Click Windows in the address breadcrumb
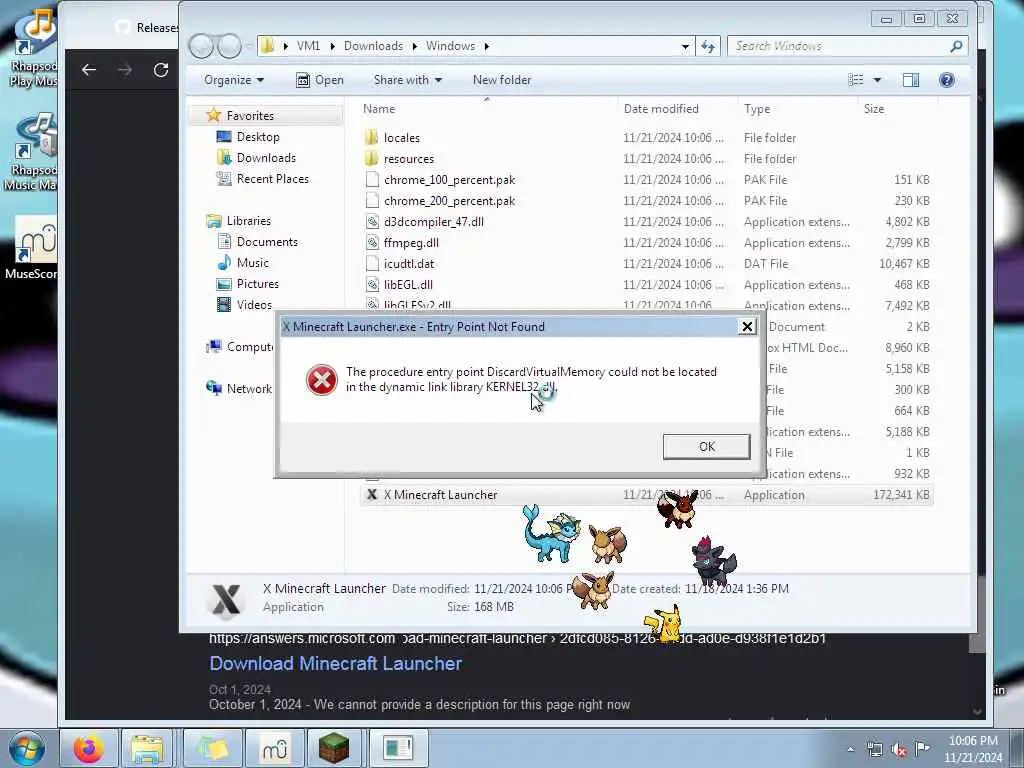 tap(450, 46)
